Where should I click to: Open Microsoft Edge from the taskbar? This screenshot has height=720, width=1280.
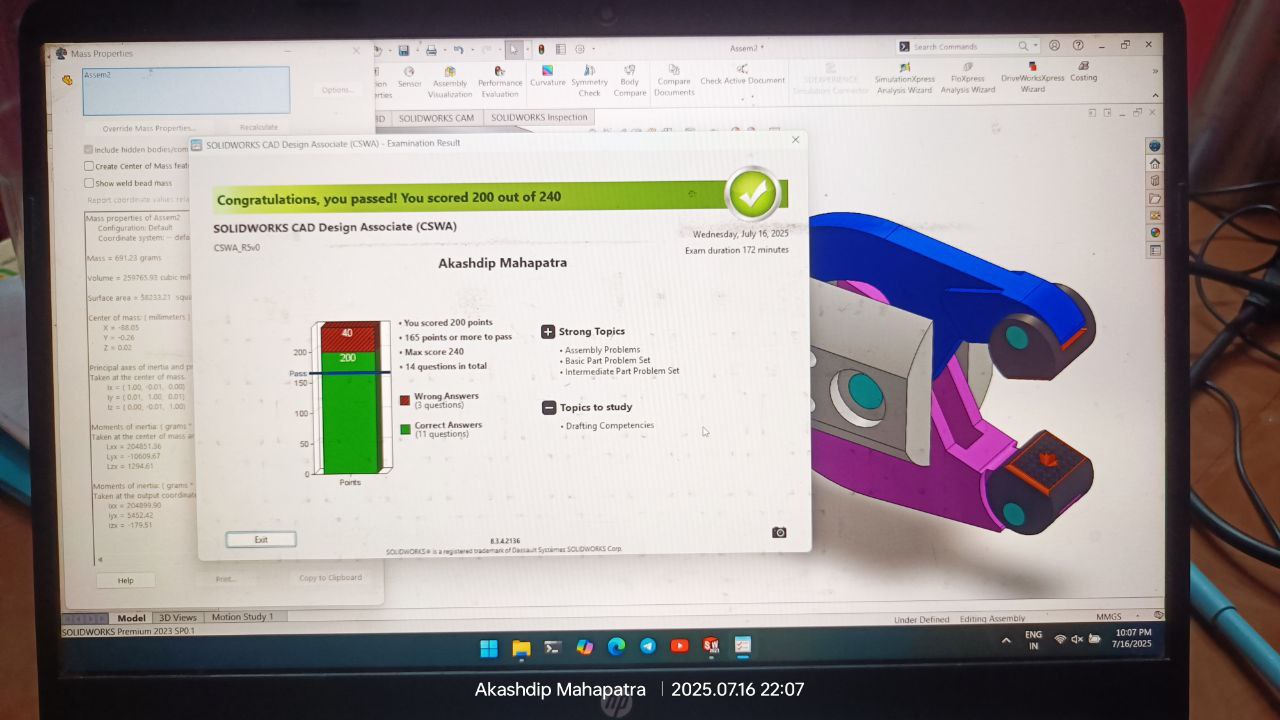click(x=617, y=647)
